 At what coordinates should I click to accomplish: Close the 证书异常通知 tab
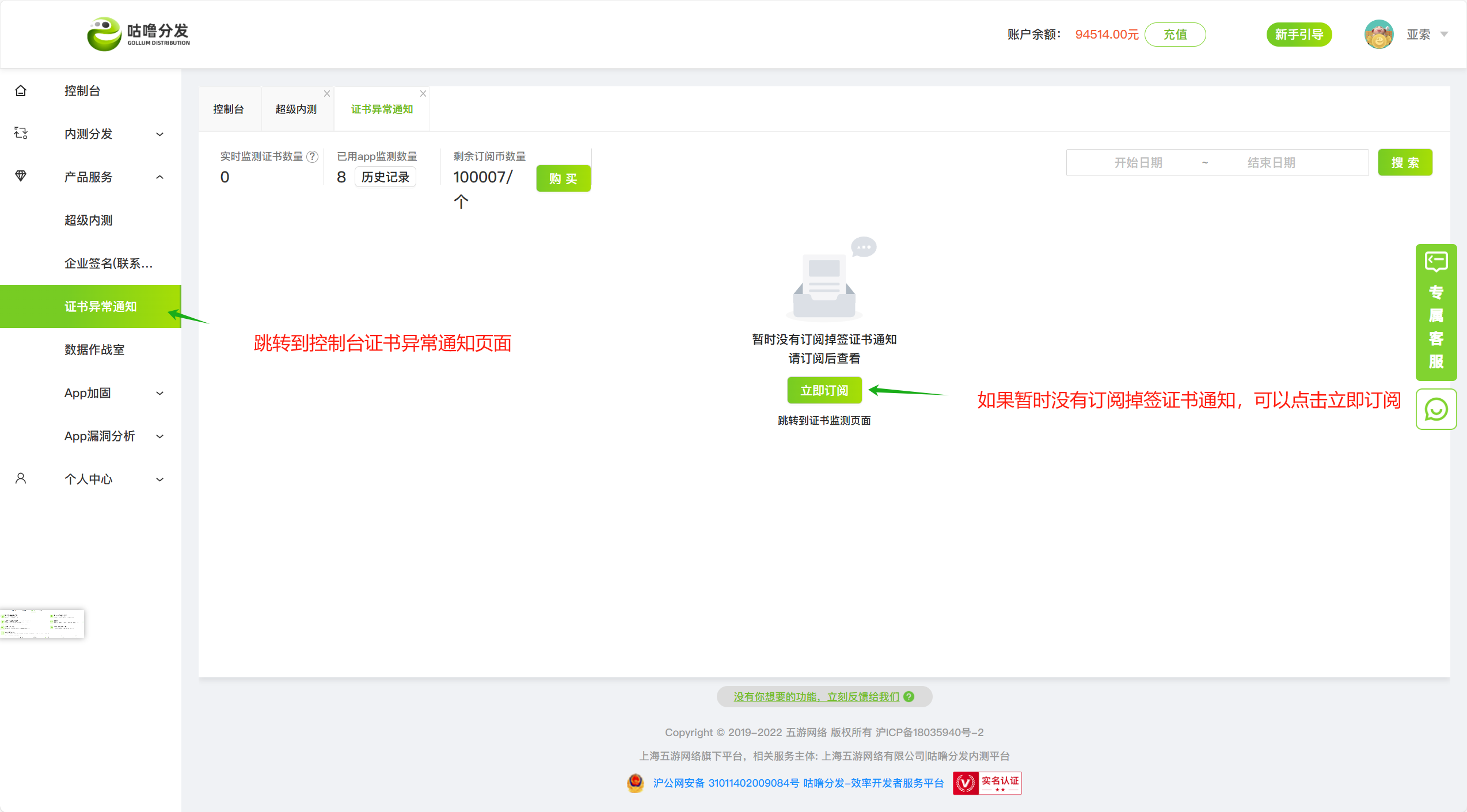coord(423,94)
